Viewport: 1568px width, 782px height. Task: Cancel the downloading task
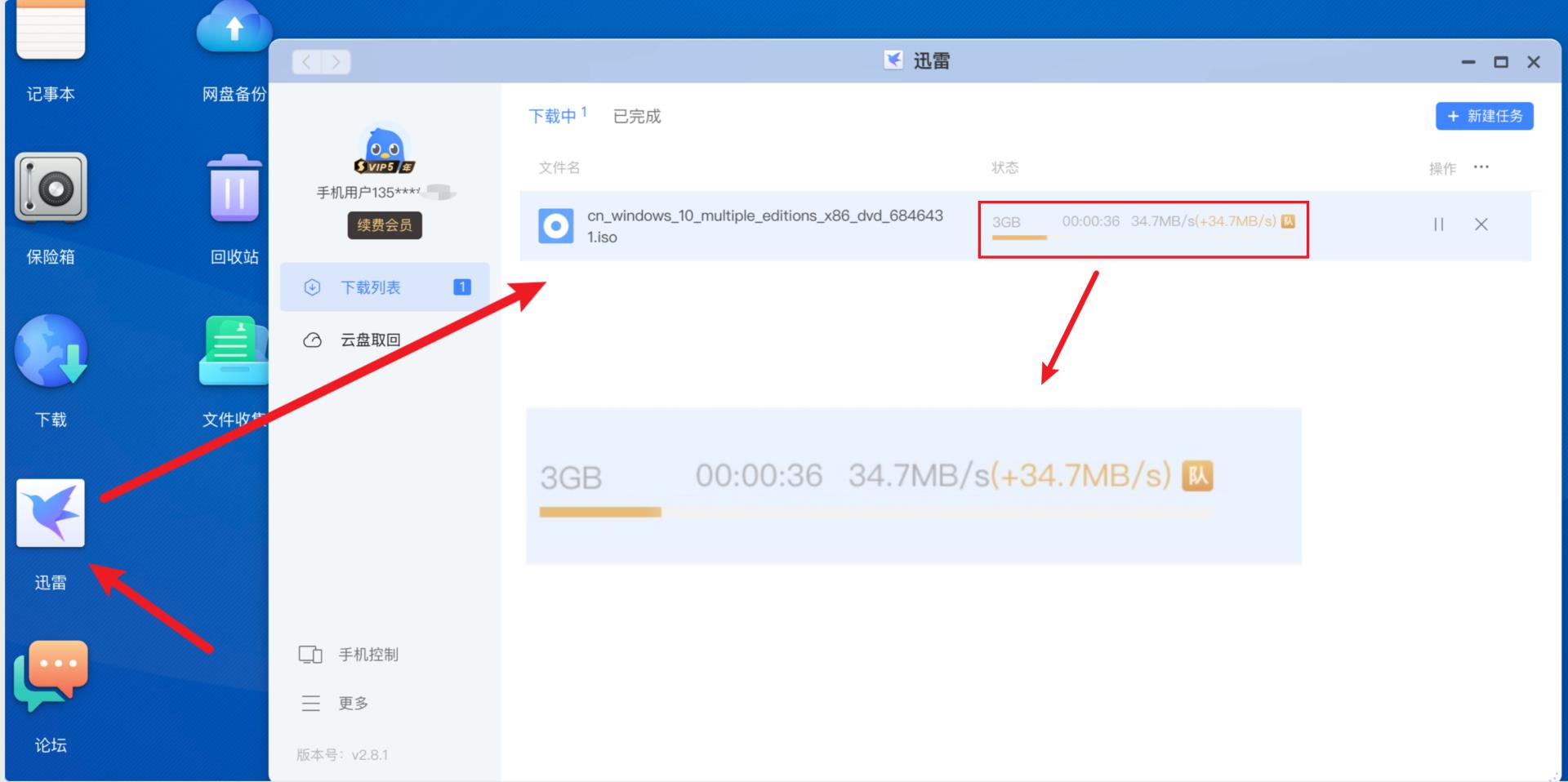pyautogui.click(x=1481, y=225)
